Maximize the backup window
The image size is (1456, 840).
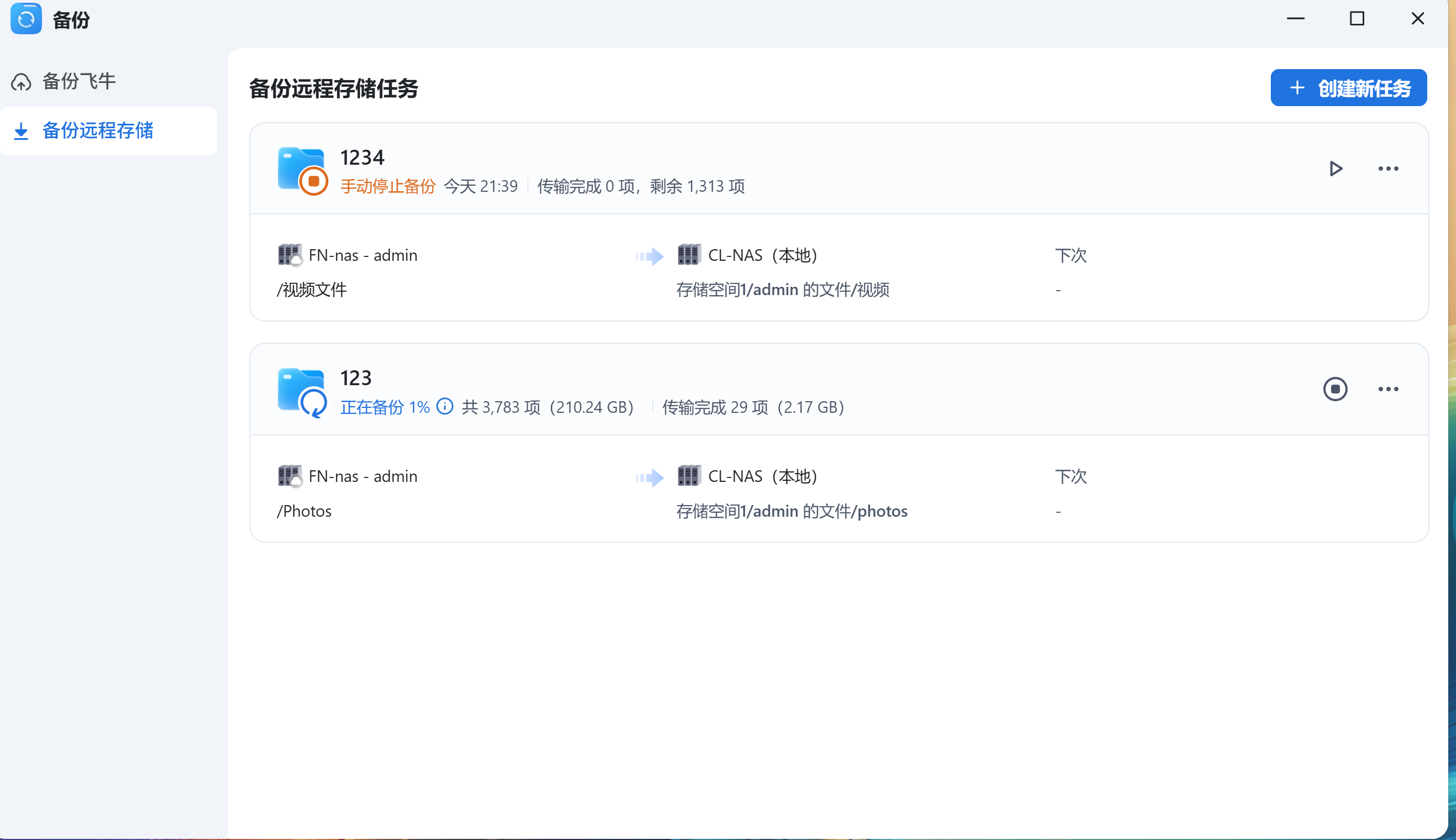pos(1356,19)
